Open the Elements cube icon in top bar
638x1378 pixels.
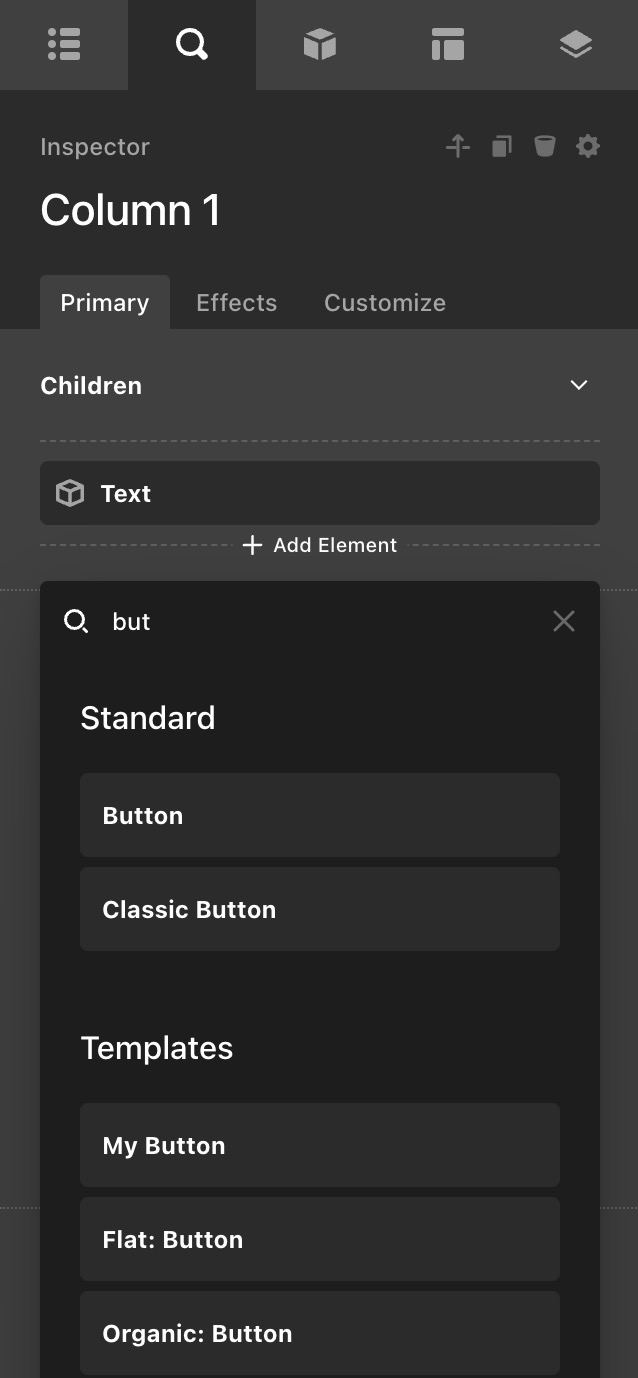(x=319, y=45)
